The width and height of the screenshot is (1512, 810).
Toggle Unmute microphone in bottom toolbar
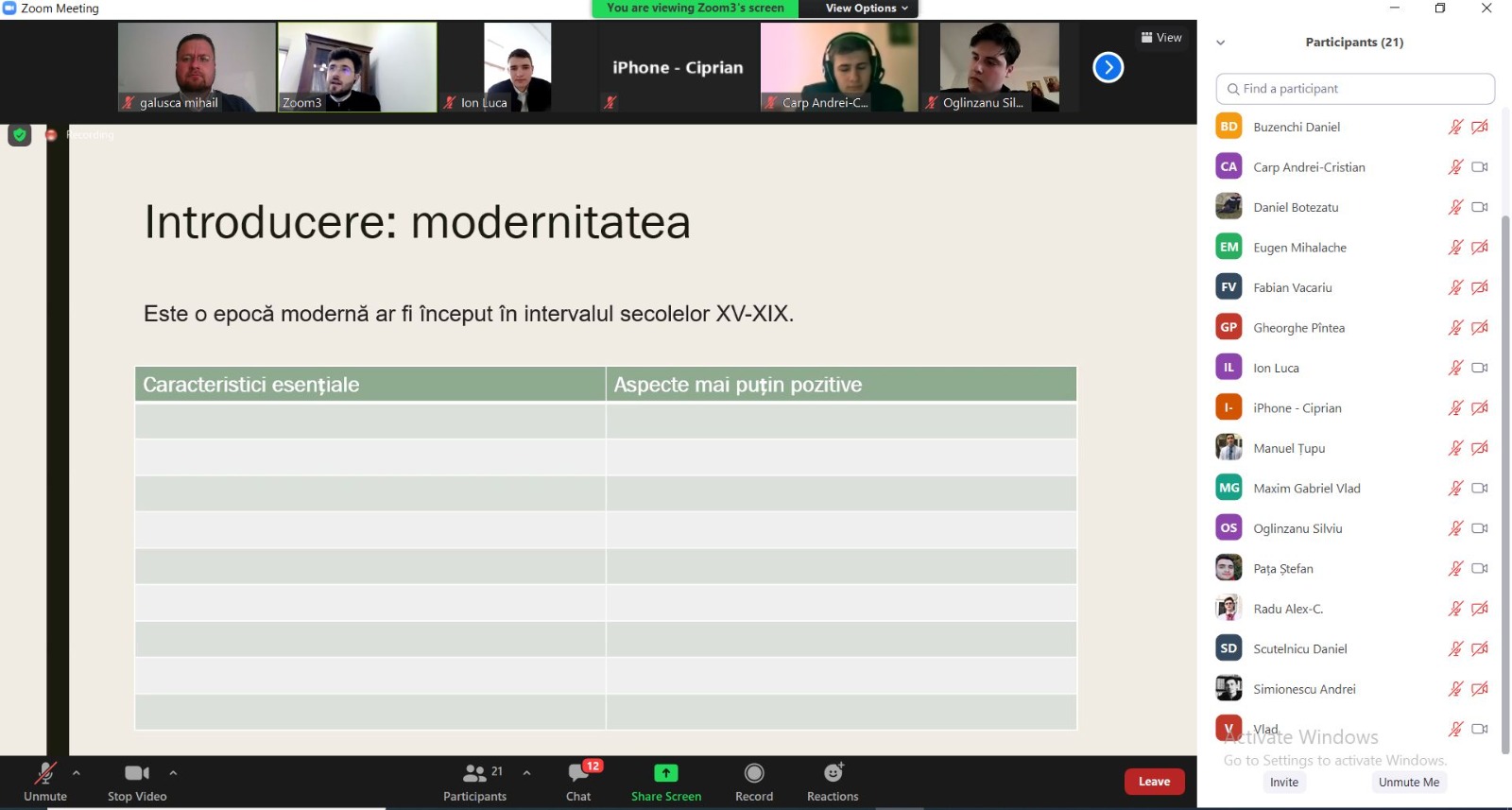click(x=44, y=773)
